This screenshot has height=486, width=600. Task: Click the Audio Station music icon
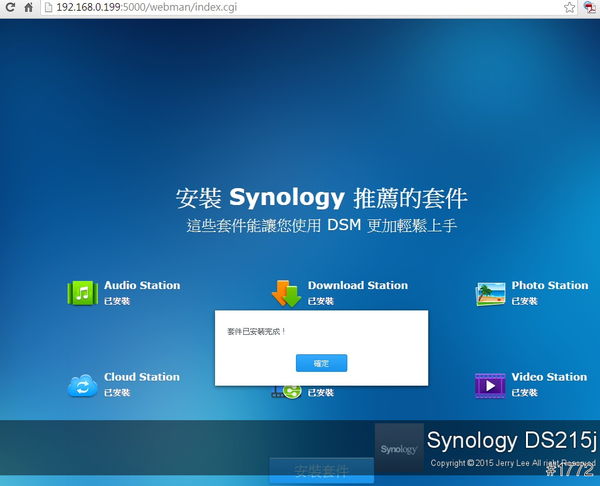pos(82,292)
